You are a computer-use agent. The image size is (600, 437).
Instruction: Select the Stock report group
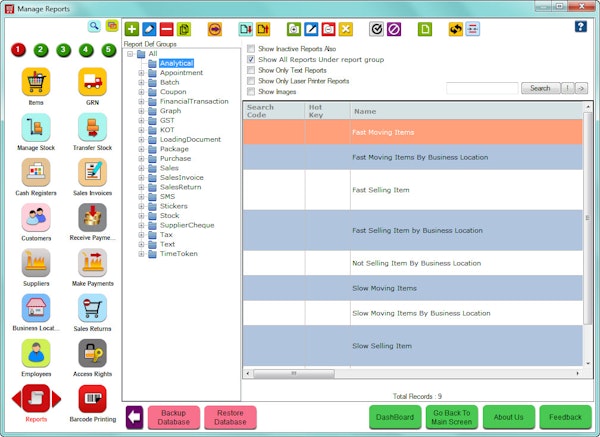170,215
